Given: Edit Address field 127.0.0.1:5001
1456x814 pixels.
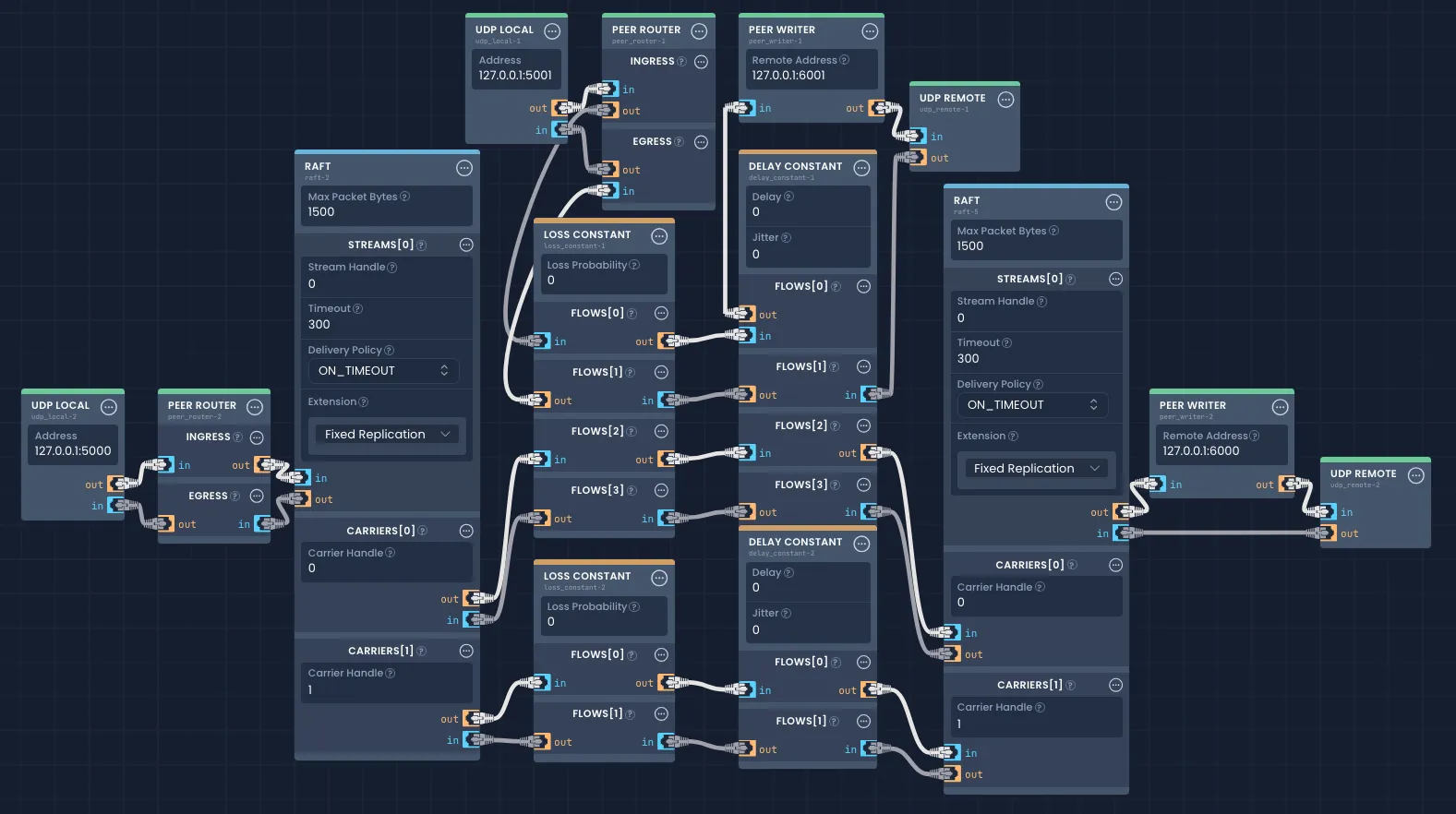Looking at the screenshot, I should coord(515,68).
